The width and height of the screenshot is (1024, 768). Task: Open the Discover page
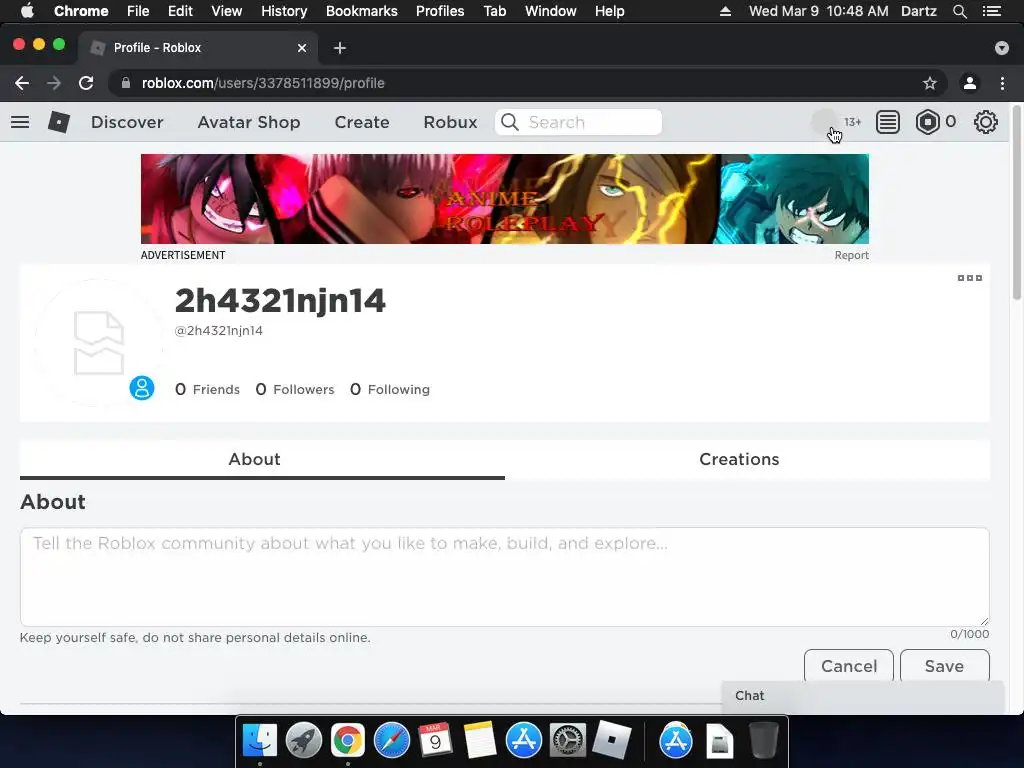click(x=127, y=122)
